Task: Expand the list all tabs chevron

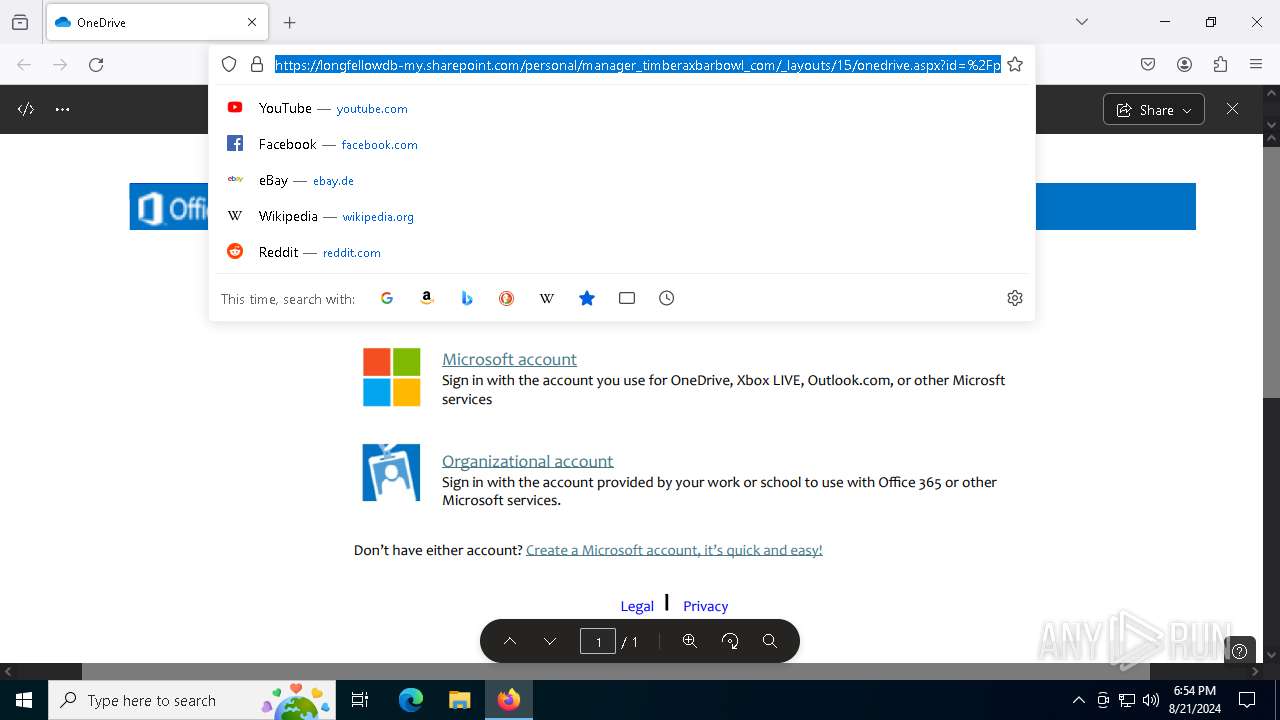Action: [1082, 22]
